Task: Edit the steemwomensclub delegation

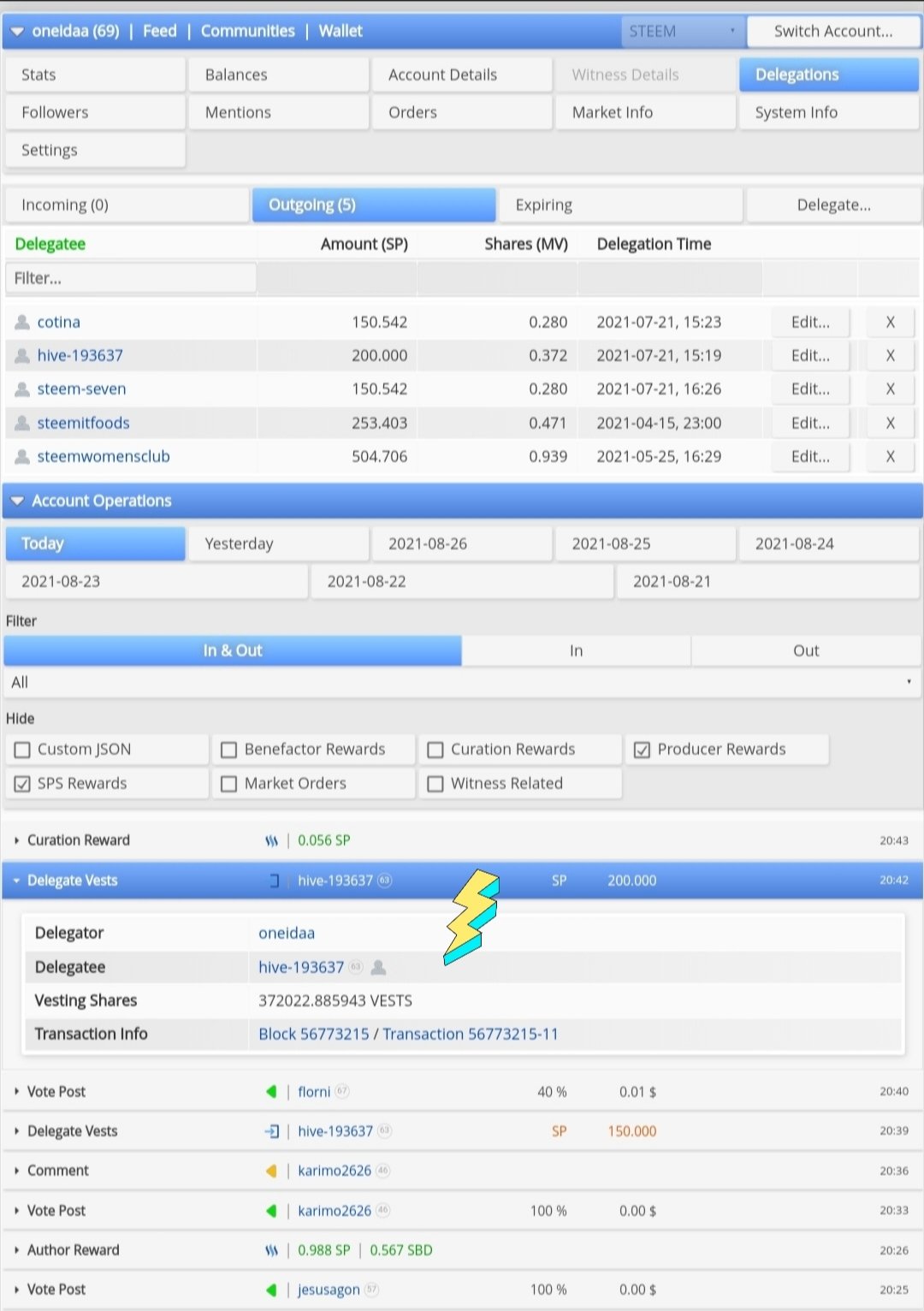Action: click(x=810, y=457)
